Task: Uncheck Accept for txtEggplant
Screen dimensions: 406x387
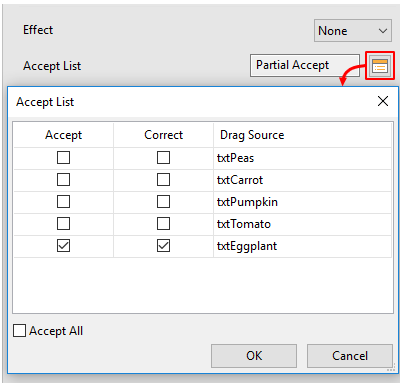Action: pyautogui.click(x=63, y=246)
